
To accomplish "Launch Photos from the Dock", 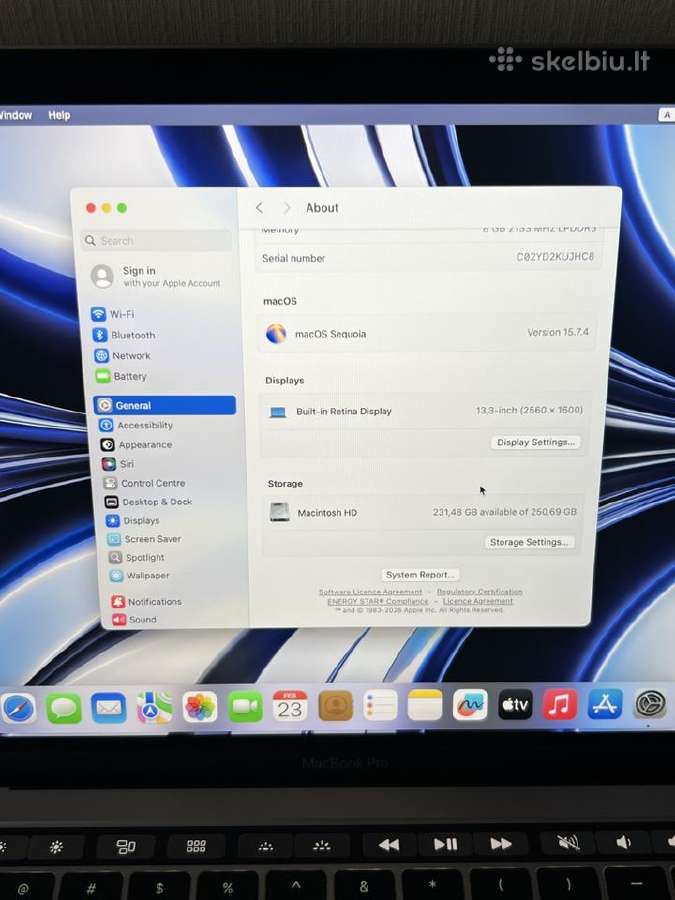I will pyautogui.click(x=200, y=707).
